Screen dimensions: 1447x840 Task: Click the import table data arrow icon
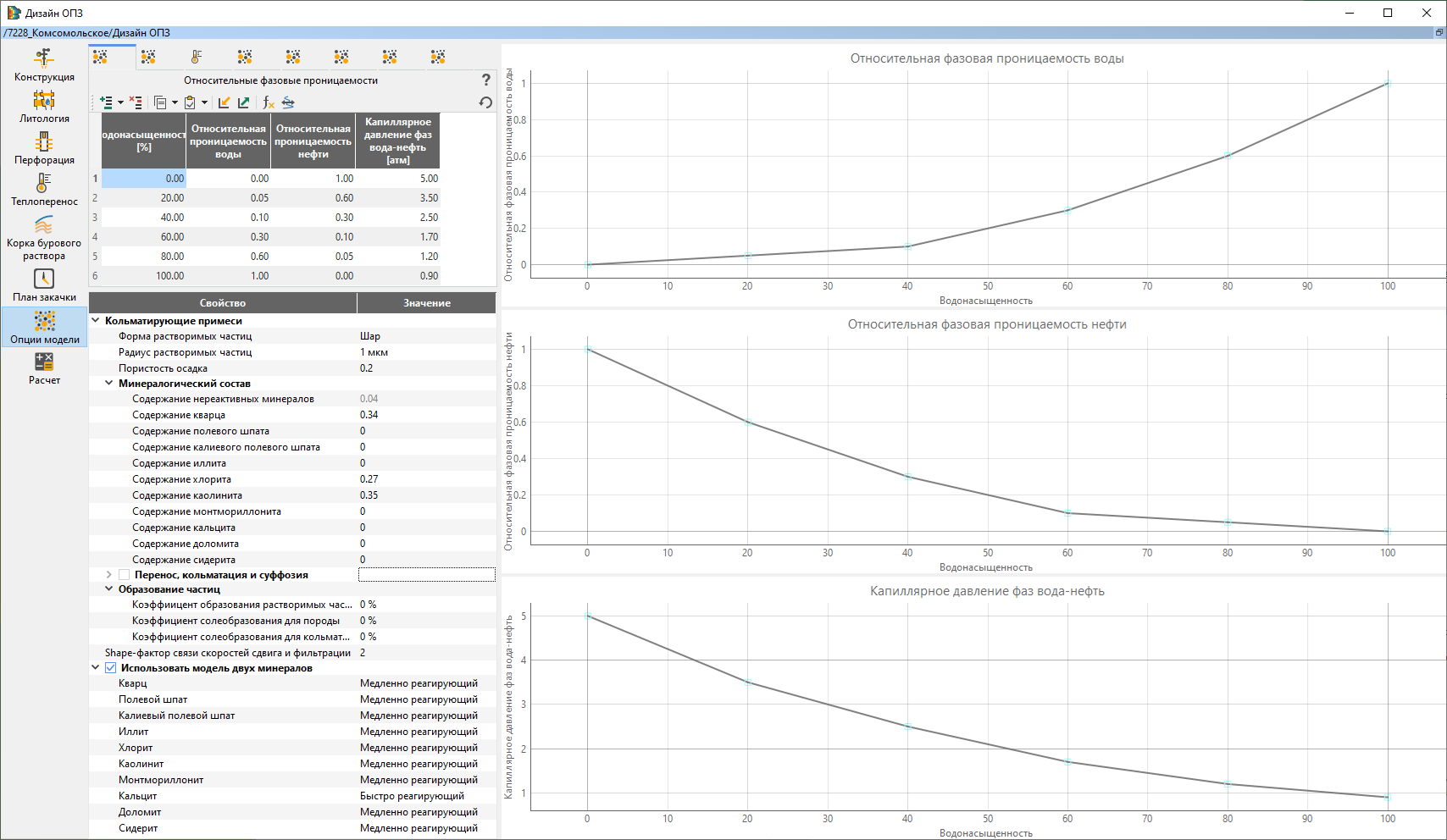coord(224,102)
